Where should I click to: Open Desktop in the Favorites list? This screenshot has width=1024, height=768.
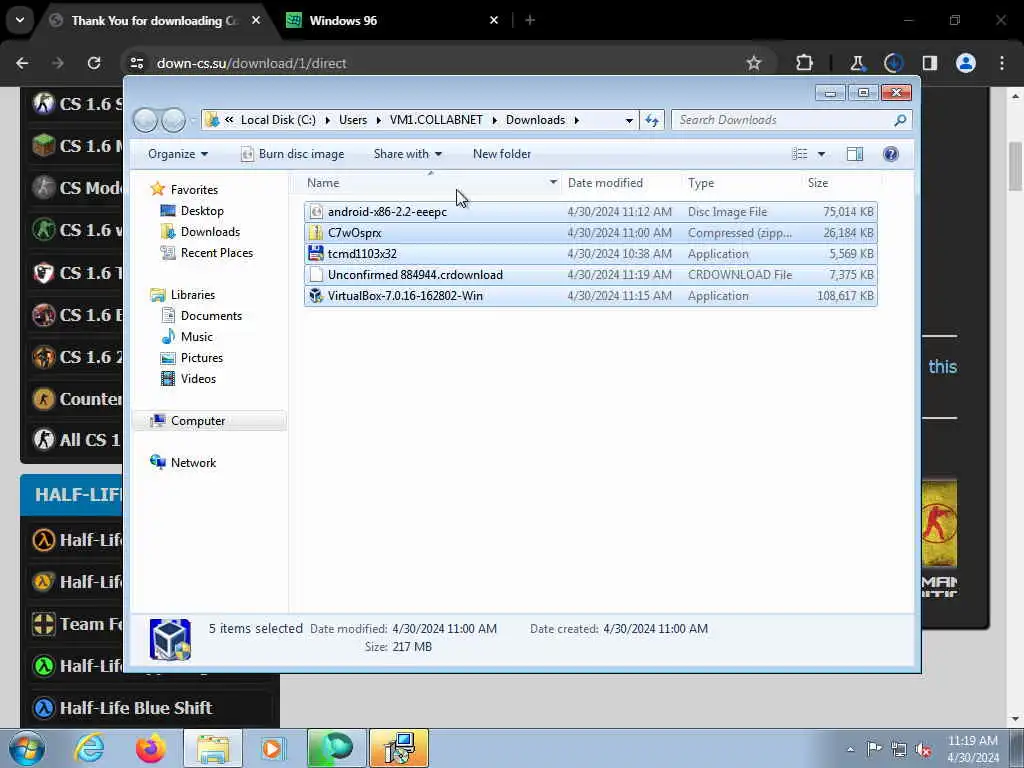point(202,210)
